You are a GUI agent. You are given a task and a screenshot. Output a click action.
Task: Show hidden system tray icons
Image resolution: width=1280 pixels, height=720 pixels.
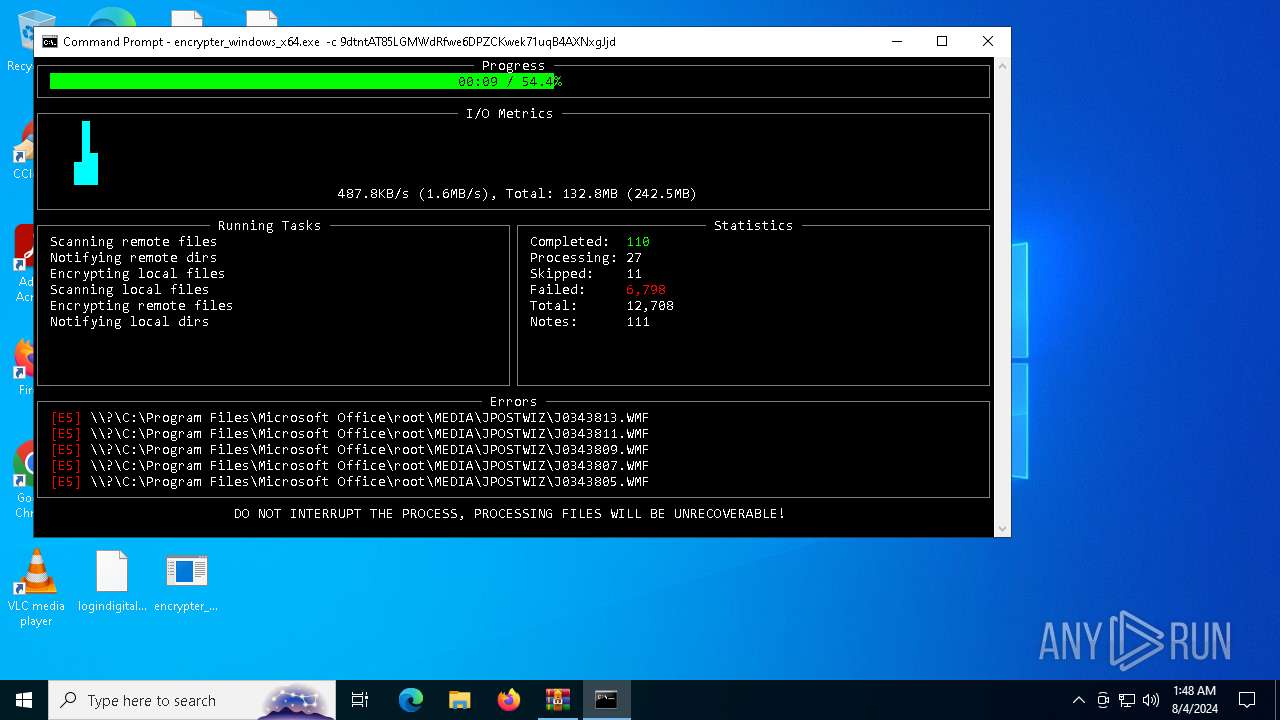tap(1078, 700)
